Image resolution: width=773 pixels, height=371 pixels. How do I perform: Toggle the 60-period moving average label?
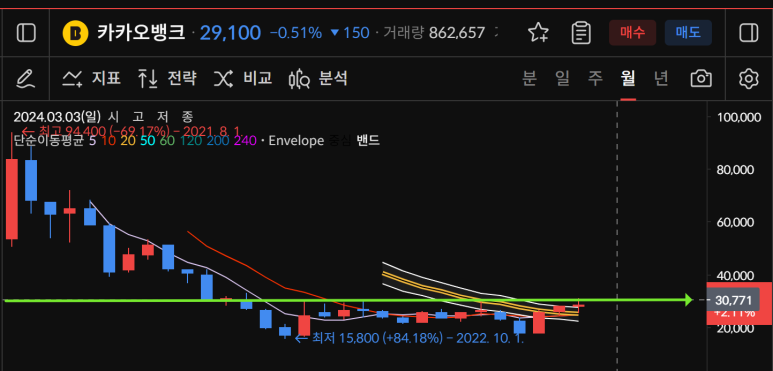pos(167,141)
